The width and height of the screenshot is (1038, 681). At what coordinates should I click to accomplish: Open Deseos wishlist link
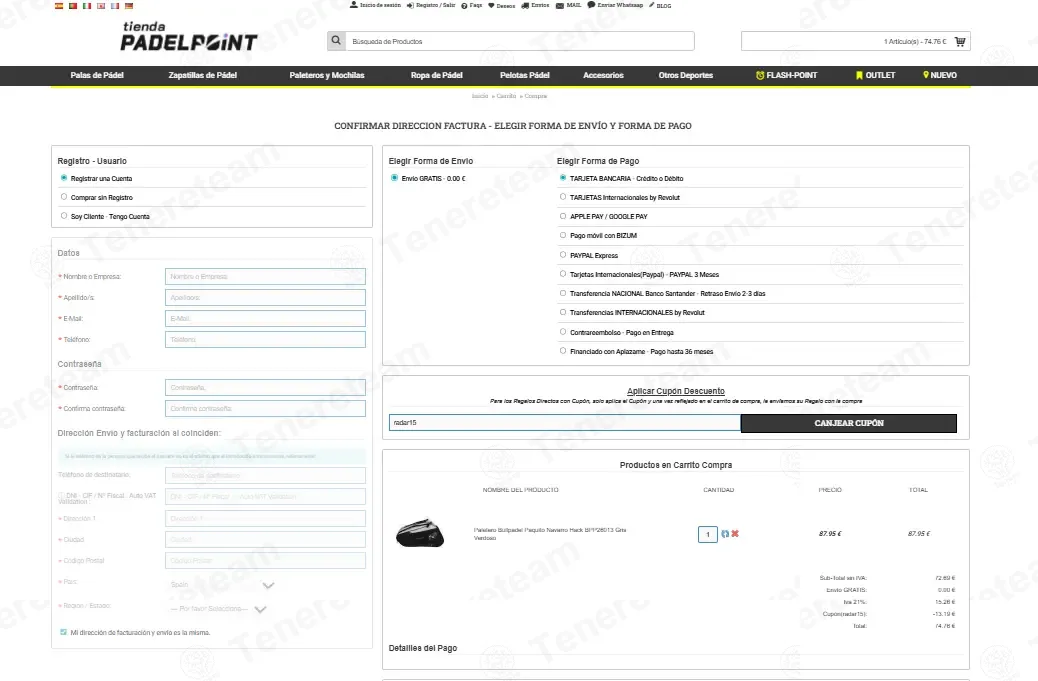click(x=502, y=5)
